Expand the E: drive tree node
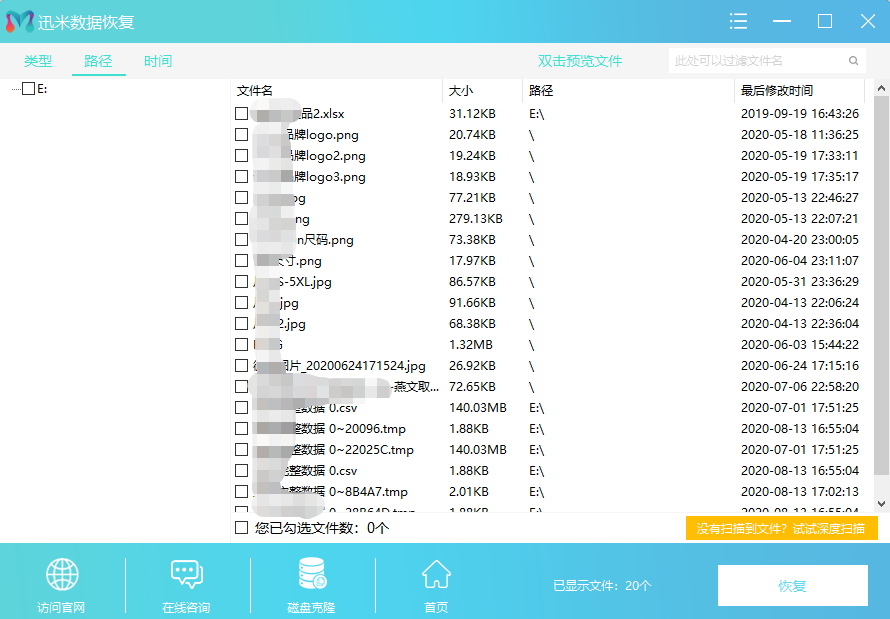890x619 pixels. pyautogui.click(x=14, y=89)
